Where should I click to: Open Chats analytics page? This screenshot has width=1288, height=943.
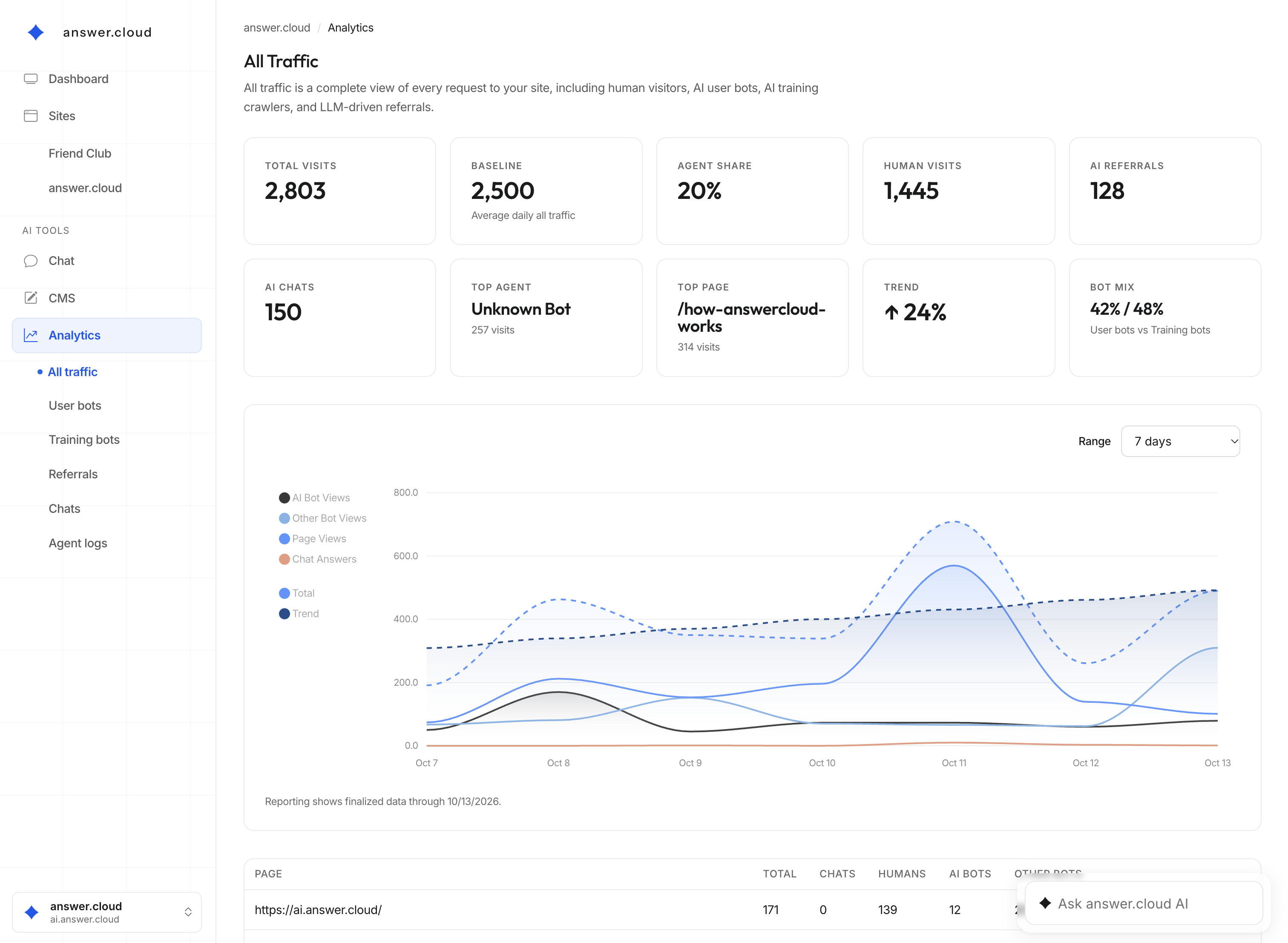point(64,509)
